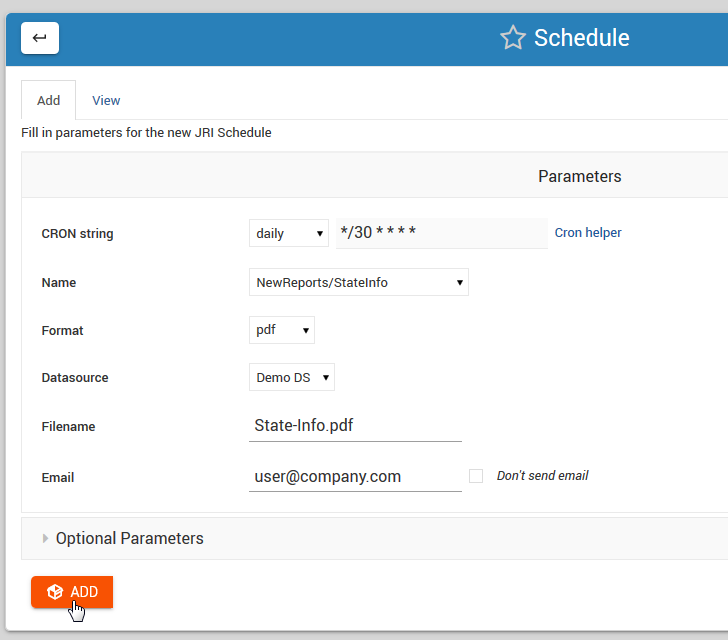Click 'Fill in parameters for the new JRI Schedule'
The width and height of the screenshot is (728, 640).
(146, 133)
